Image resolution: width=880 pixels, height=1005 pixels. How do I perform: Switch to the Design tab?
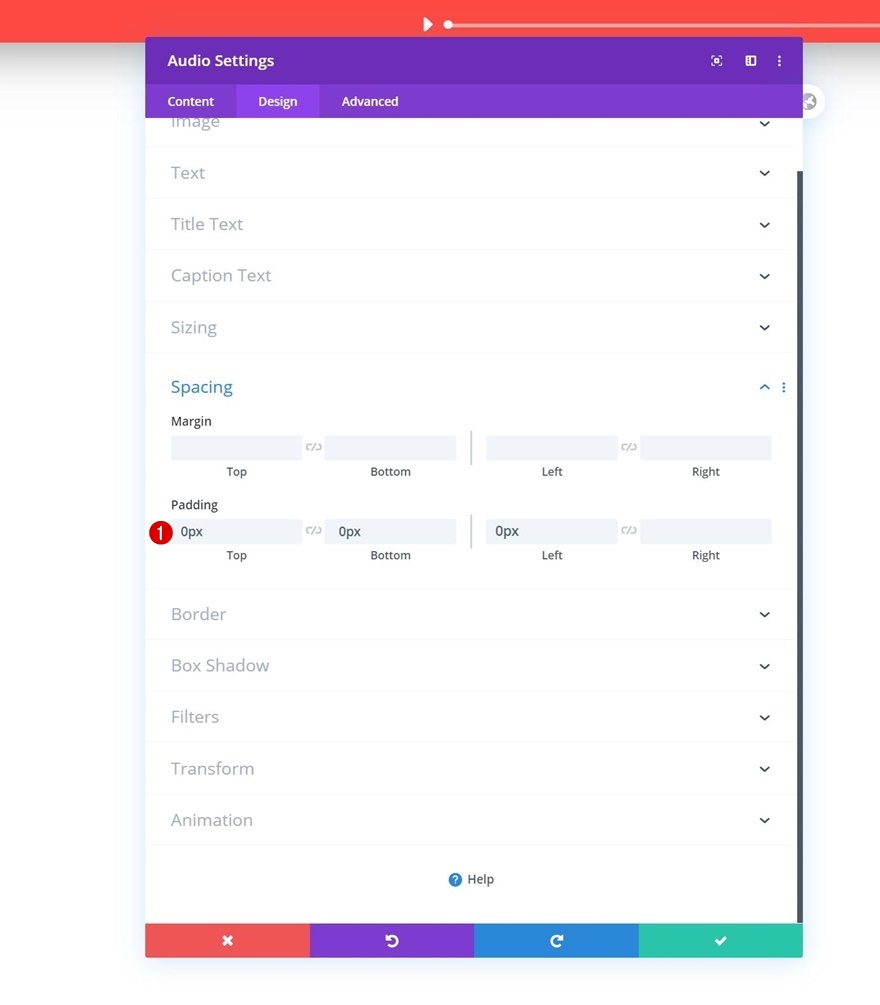click(278, 101)
